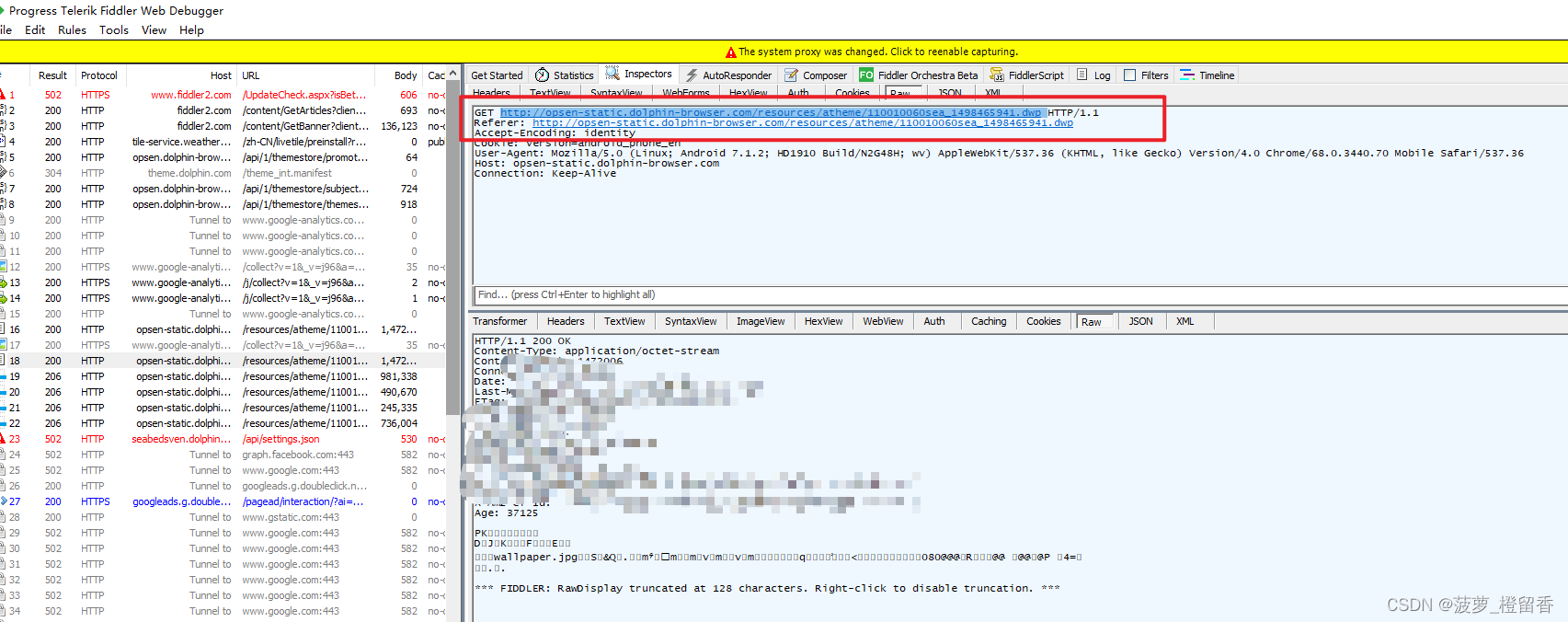Open the FiddlerScript tab with JS icon

pyautogui.click(x=1026, y=75)
